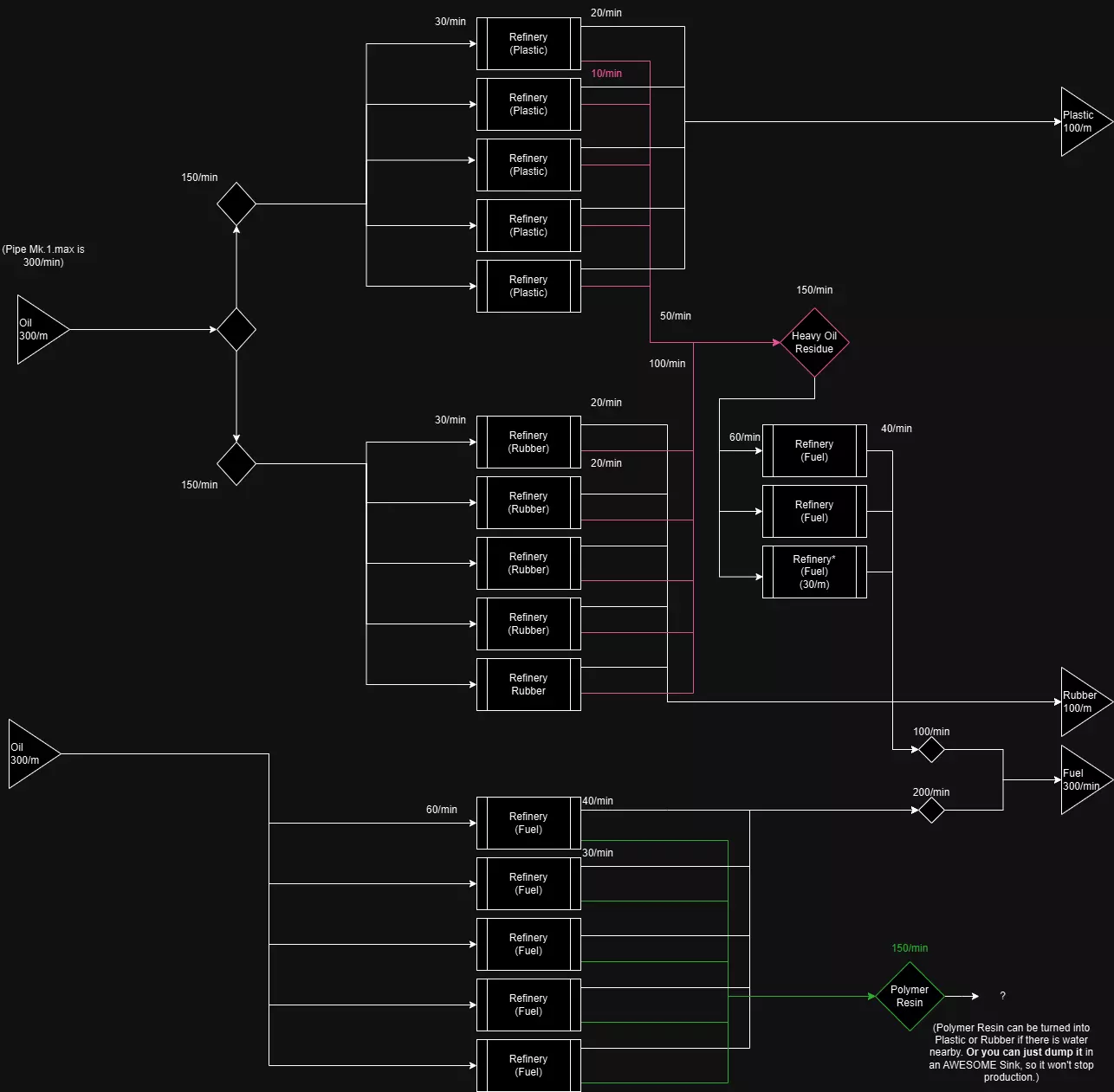Select the Fuel 300/min output triangle
Image resolution: width=1114 pixels, height=1092 pixels.
pyautogui.click(x=1087, y=779)
